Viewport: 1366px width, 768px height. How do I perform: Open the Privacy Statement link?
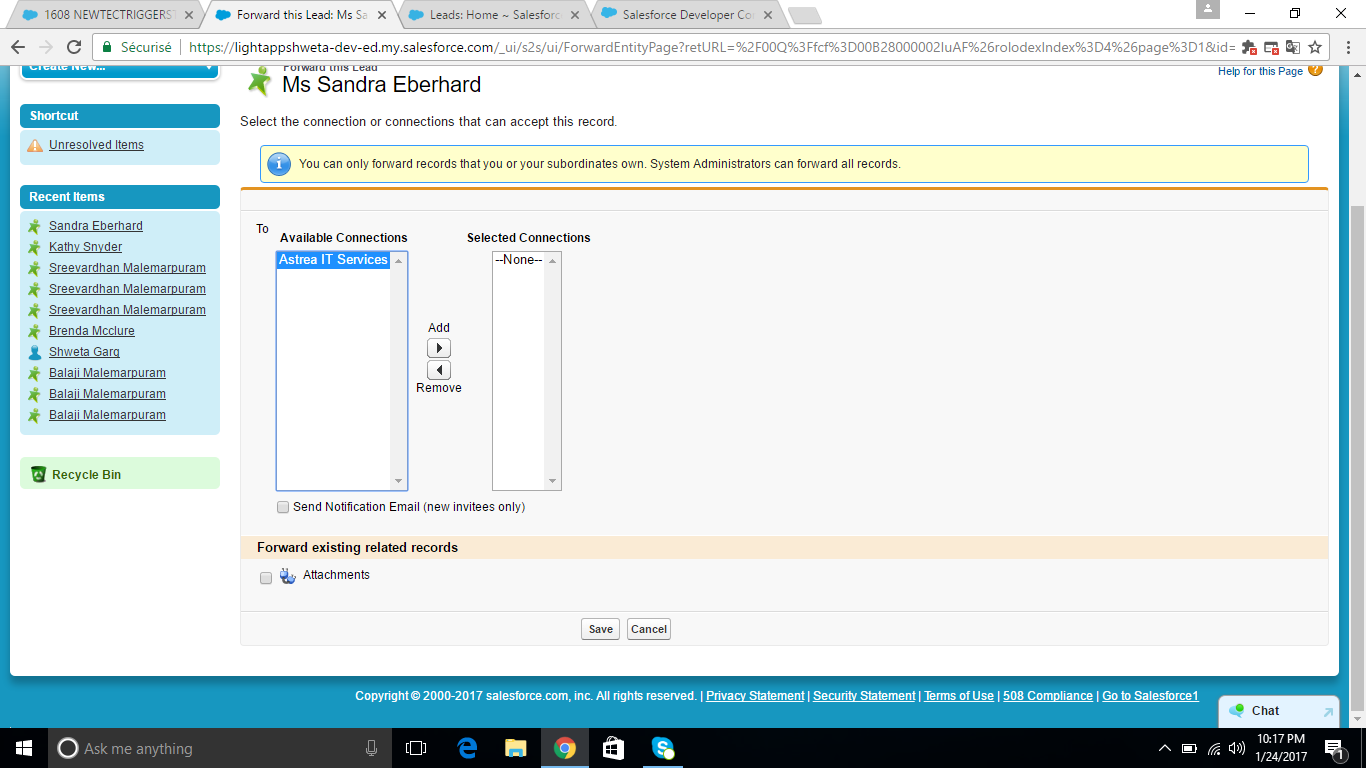point(755,696)
